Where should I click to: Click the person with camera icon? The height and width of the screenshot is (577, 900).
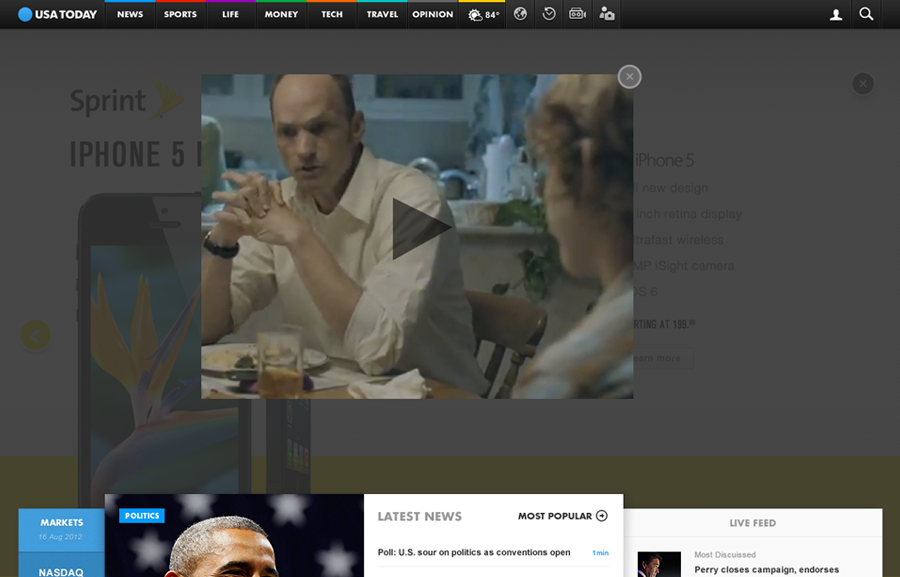pyautogui.click(x=607, y=14)
